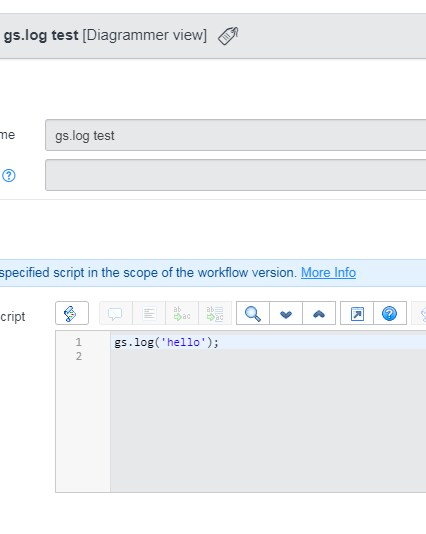Click the empty field below Name

[x=236, y=175]
